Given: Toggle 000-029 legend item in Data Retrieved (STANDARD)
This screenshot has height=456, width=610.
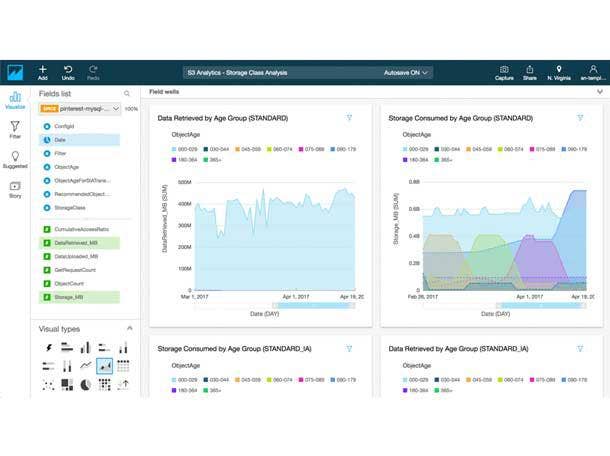Looking at the screenshot, I should 187,148.
